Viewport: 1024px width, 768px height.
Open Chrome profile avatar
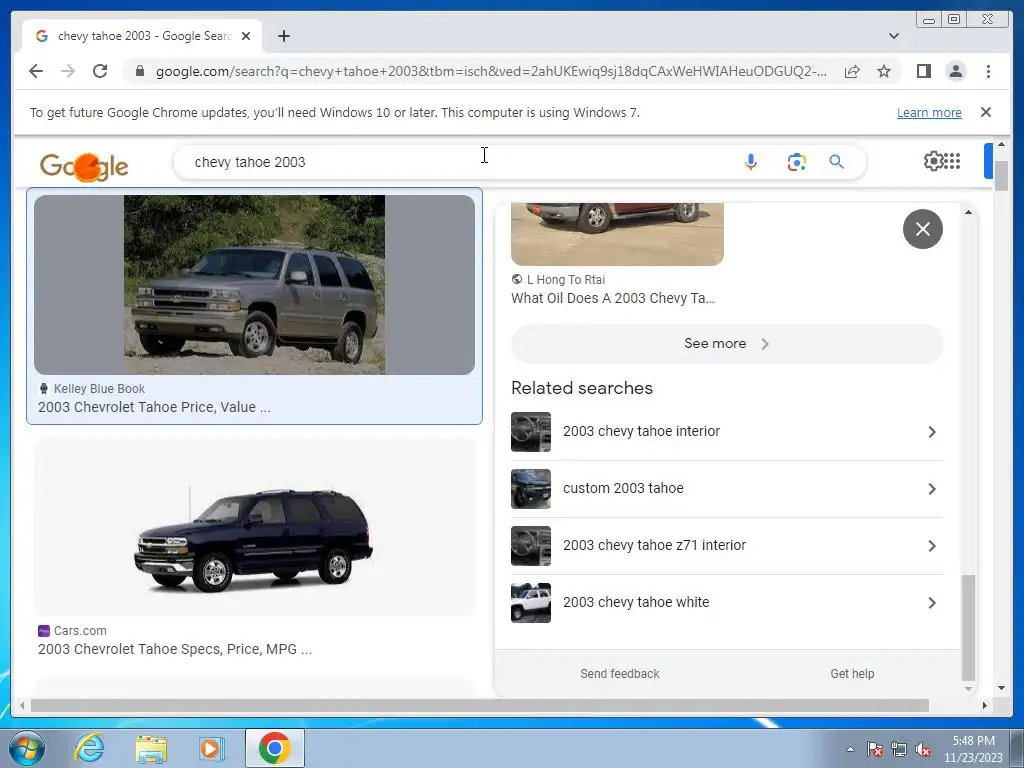[x=955, y=71]
